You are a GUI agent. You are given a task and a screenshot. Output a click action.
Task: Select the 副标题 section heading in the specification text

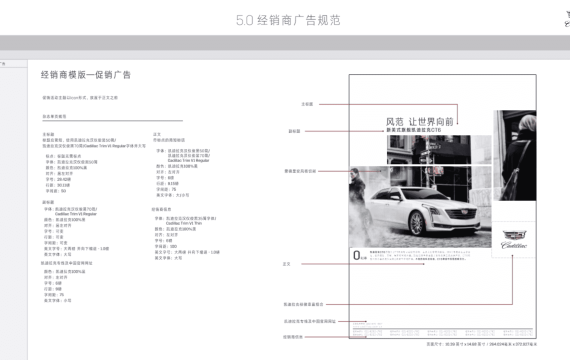(x=48, y=202)
